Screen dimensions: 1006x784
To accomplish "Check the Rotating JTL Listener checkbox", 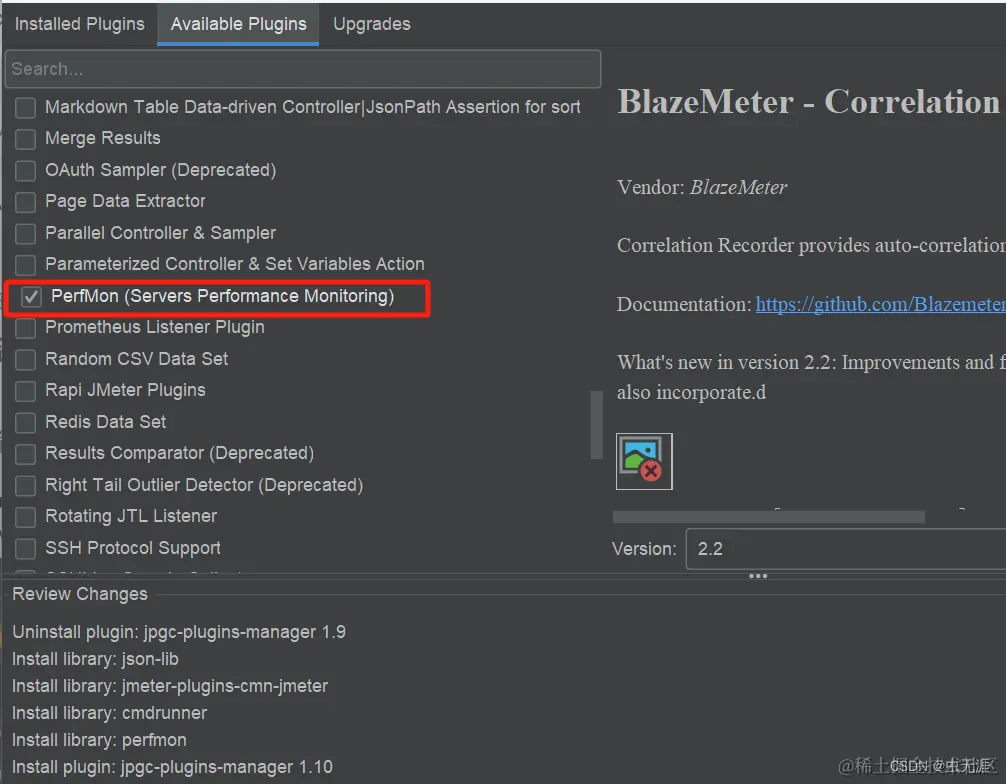I will click(26, 517).
